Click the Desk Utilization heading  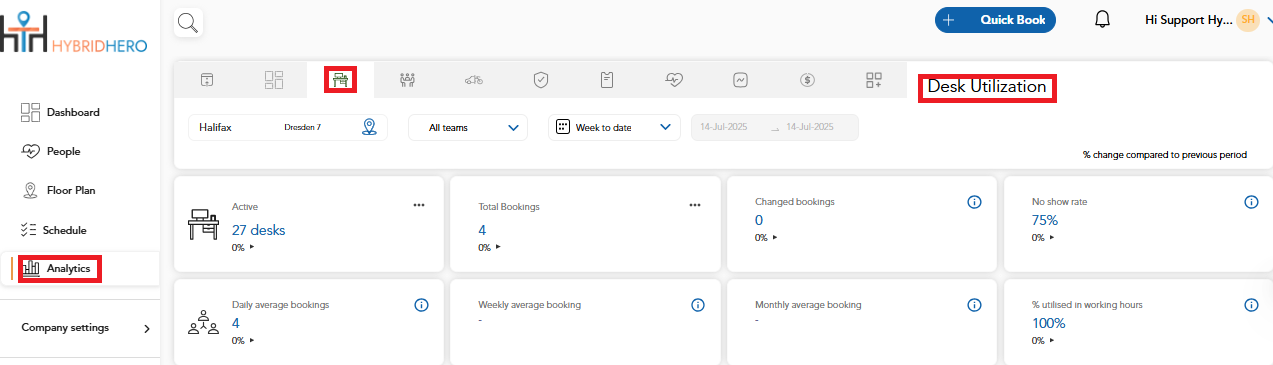[x=987, y=87]
